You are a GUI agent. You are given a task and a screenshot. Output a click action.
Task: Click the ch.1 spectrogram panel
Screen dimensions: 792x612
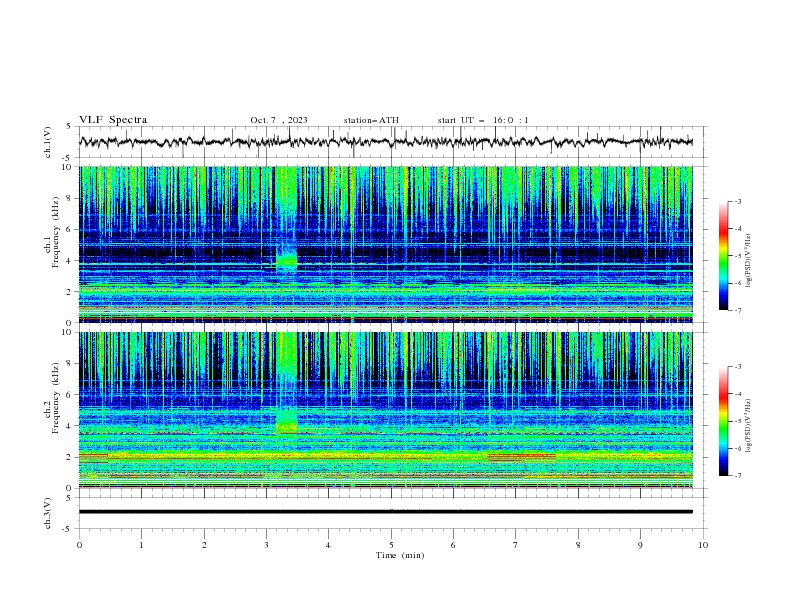click(x=385, y=244)
